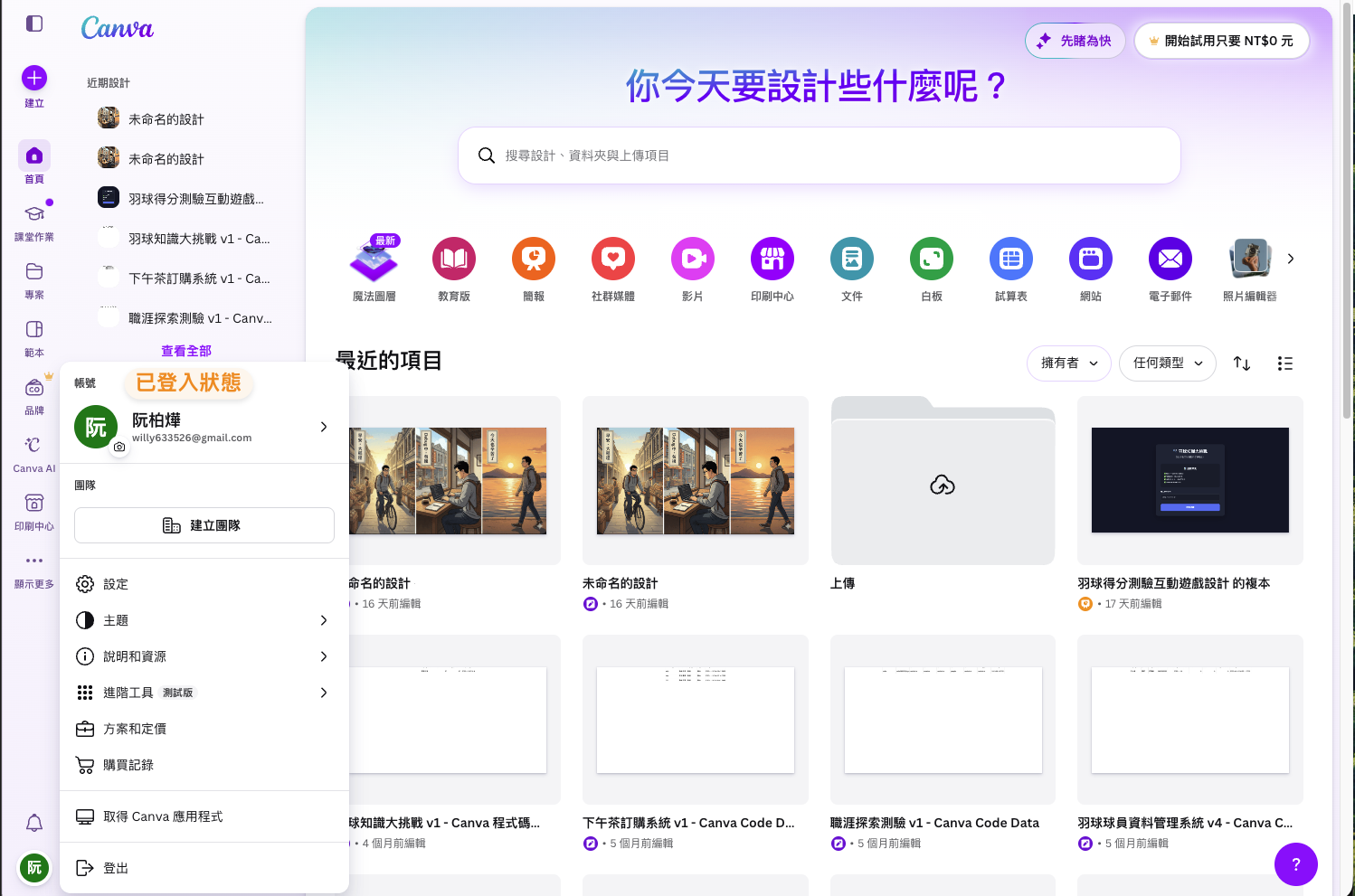Open 範本 templates in sidebar
This screenshot has width=1355, height=896.
pyautogui.click(x=34, y=337)
